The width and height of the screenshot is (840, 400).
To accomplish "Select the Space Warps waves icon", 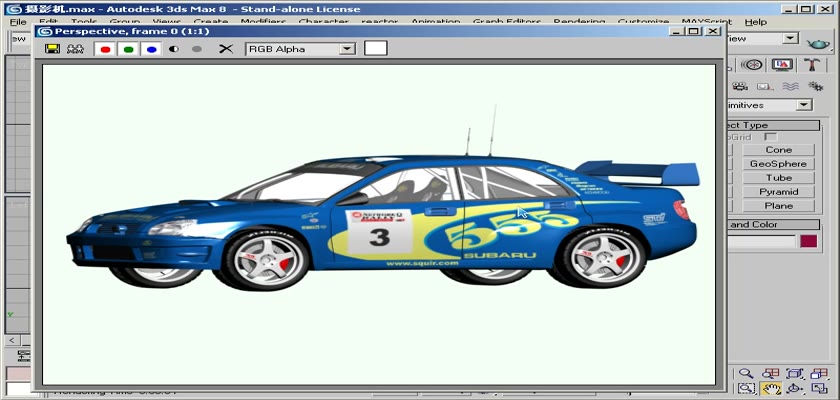I will pyautogui.click(x=790, y=86).
